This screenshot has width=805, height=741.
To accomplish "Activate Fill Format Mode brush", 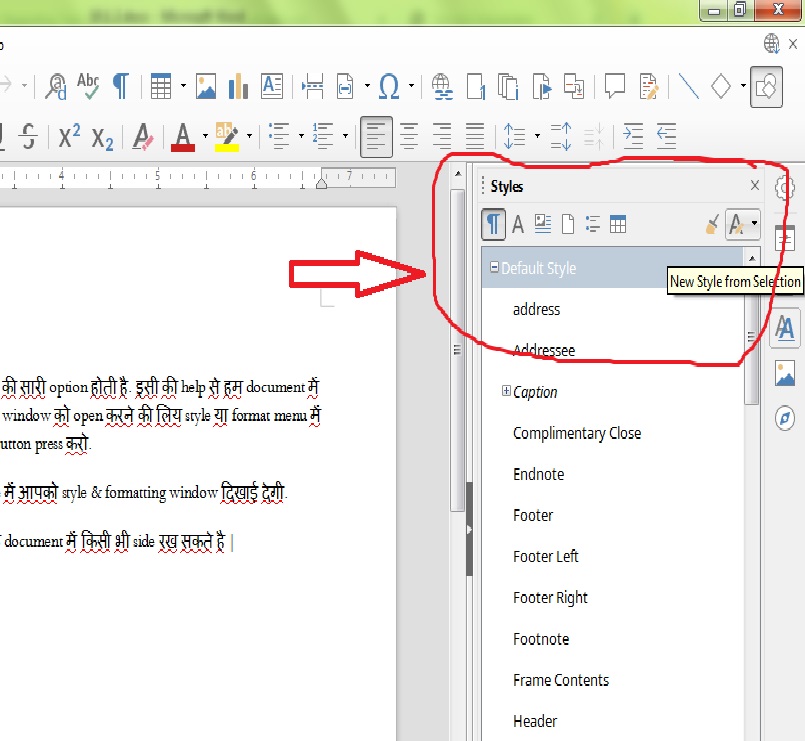I will click(712, 224).
